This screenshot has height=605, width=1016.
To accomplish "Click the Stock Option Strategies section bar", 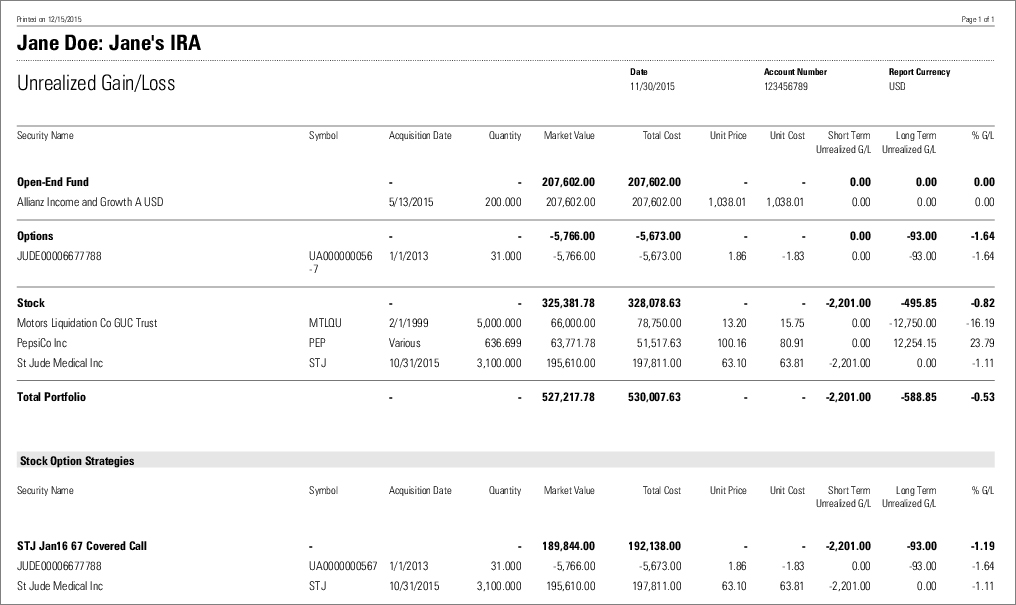I will tap(505, 461).
